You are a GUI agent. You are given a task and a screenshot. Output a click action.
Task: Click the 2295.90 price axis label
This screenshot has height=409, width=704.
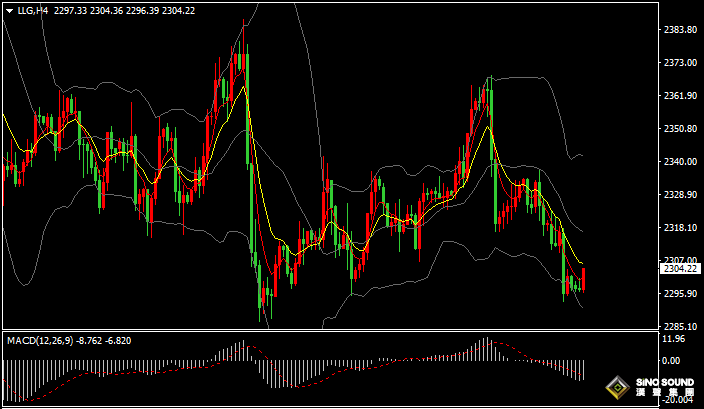pos(680,294)
